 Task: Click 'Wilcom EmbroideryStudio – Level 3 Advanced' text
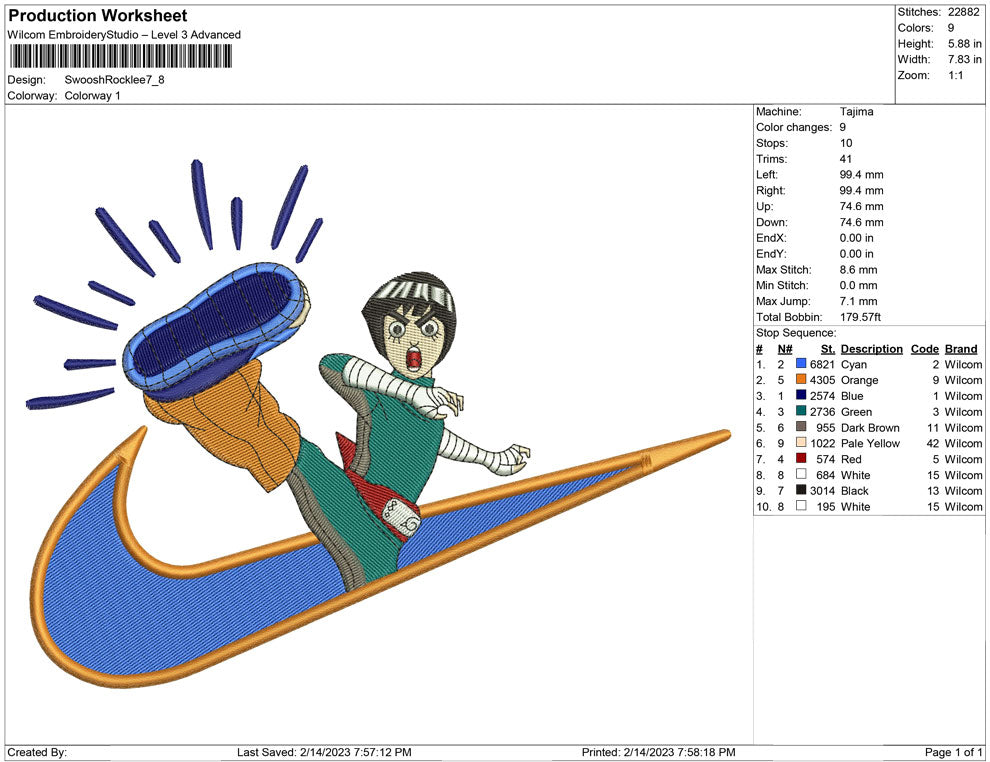(124, 35)
